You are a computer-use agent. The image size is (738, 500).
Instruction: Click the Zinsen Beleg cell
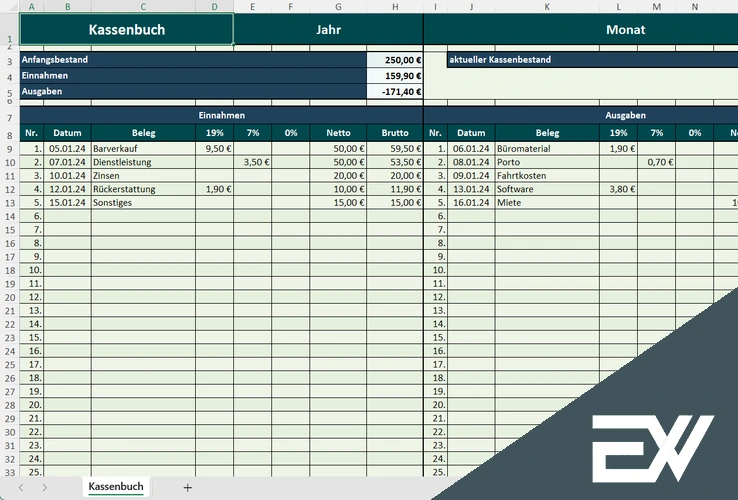143,176
